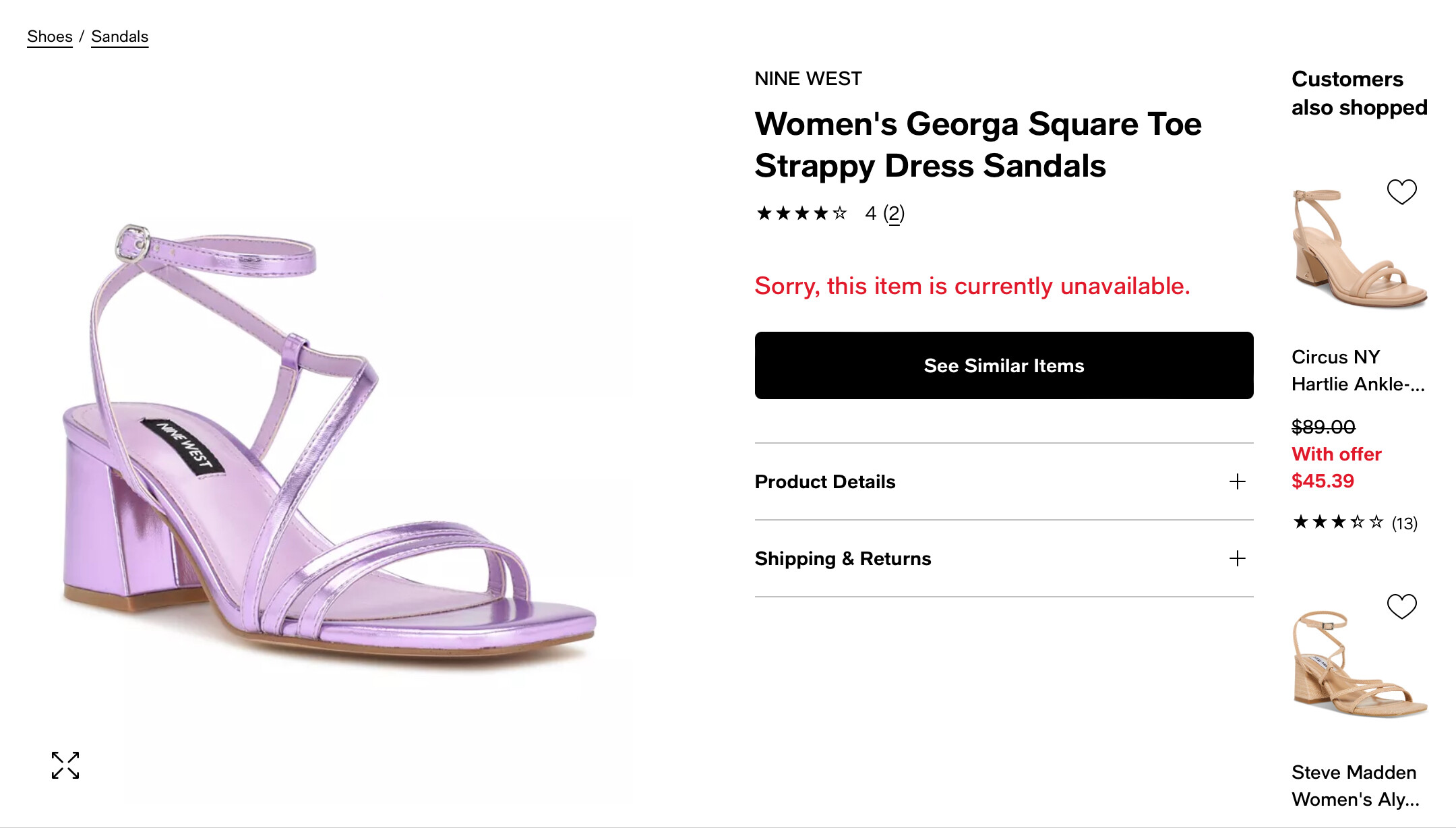Click the product star rating
Screen dimensions: 1456x828
coord(801,214)
